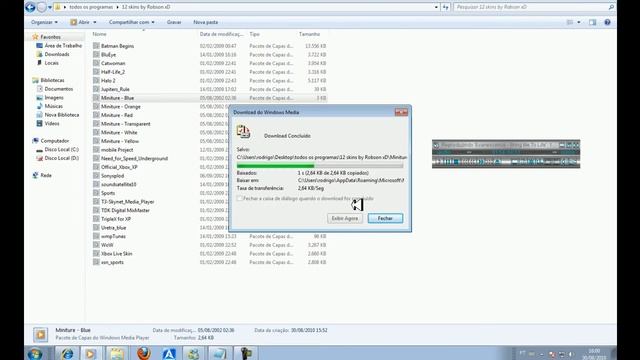Screen dimensions: 640x360
Task: Tick 'Fechar a caixa de diálogo' checkbox
Action: pos(240,198)
